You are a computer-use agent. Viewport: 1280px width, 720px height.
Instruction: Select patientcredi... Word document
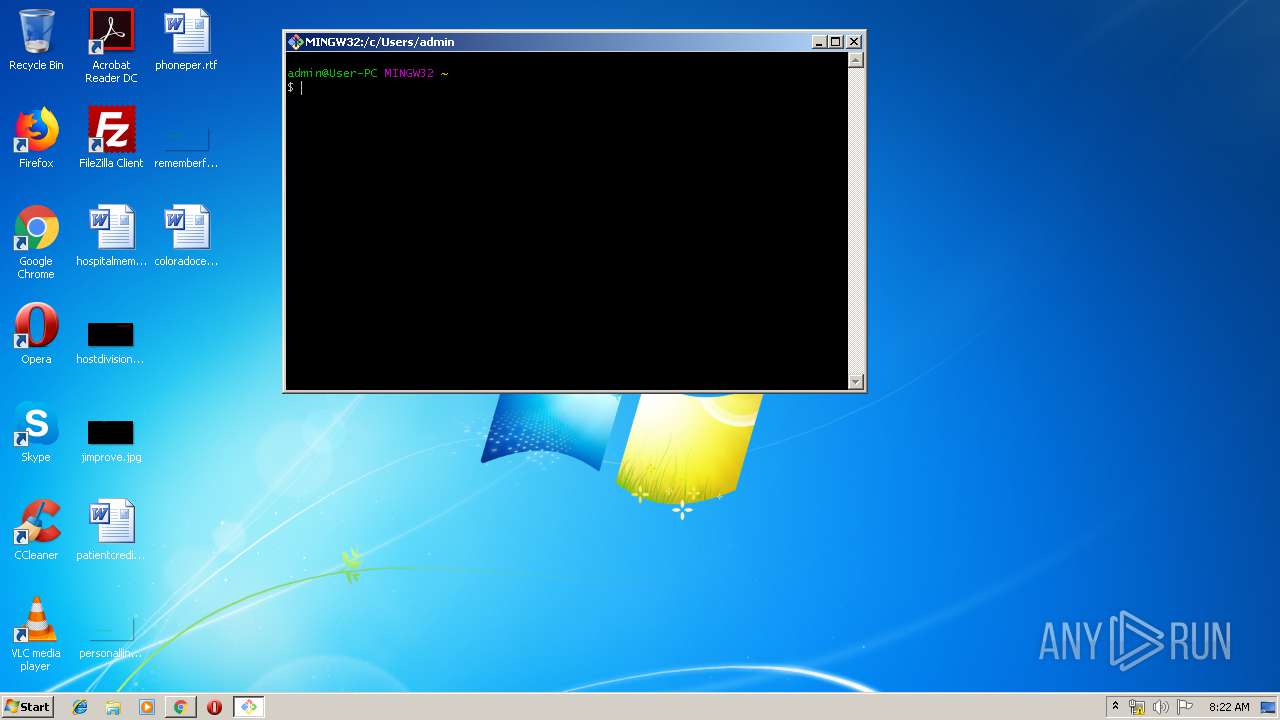point(111,530)
